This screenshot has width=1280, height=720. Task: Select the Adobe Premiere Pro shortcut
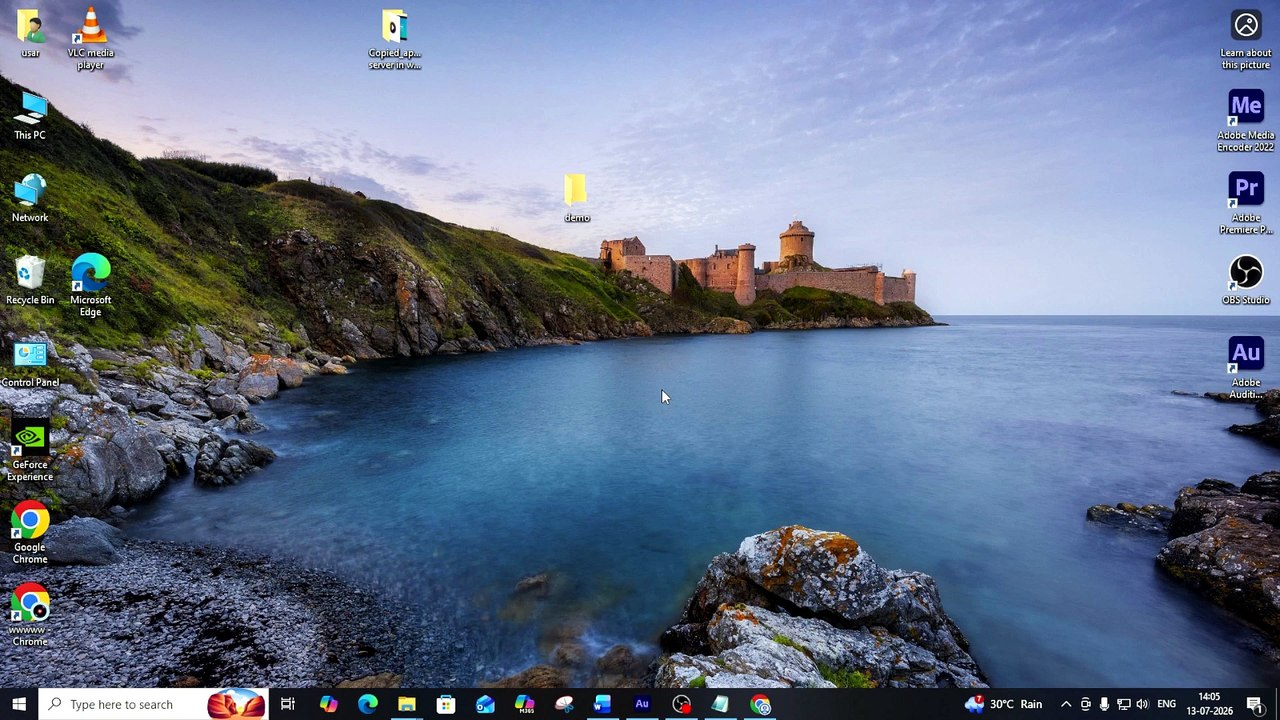[x=1246, y=204]
